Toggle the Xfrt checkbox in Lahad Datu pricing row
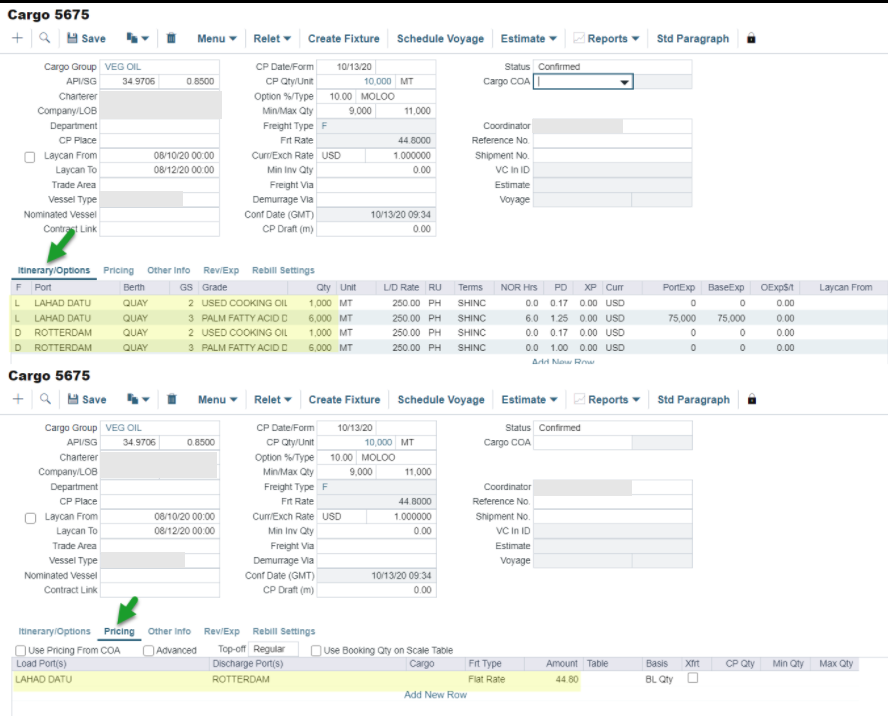The image size is (888, 716). pos(692,678)
